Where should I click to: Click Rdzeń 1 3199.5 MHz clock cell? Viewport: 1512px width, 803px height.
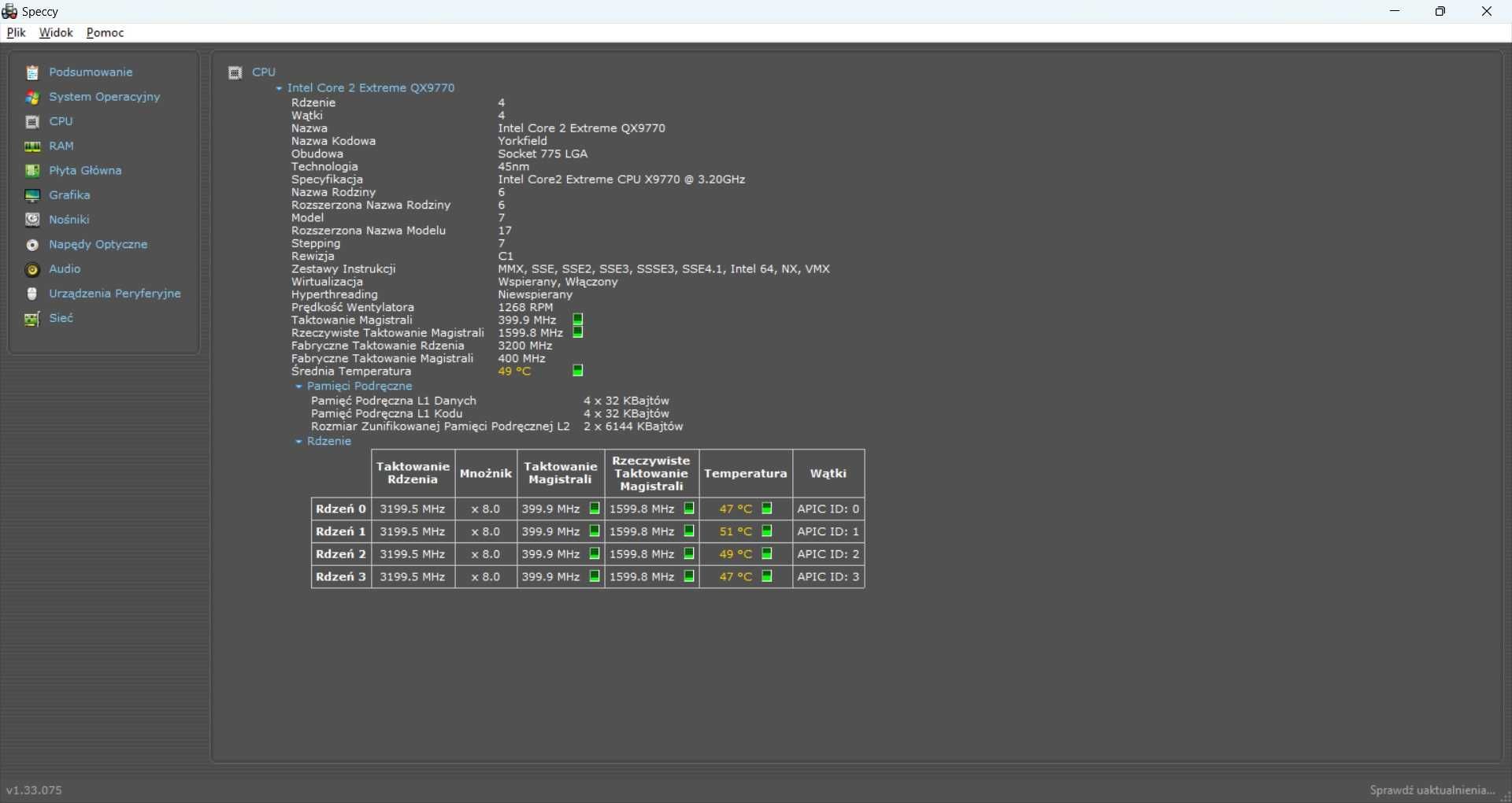coord(413,531)
